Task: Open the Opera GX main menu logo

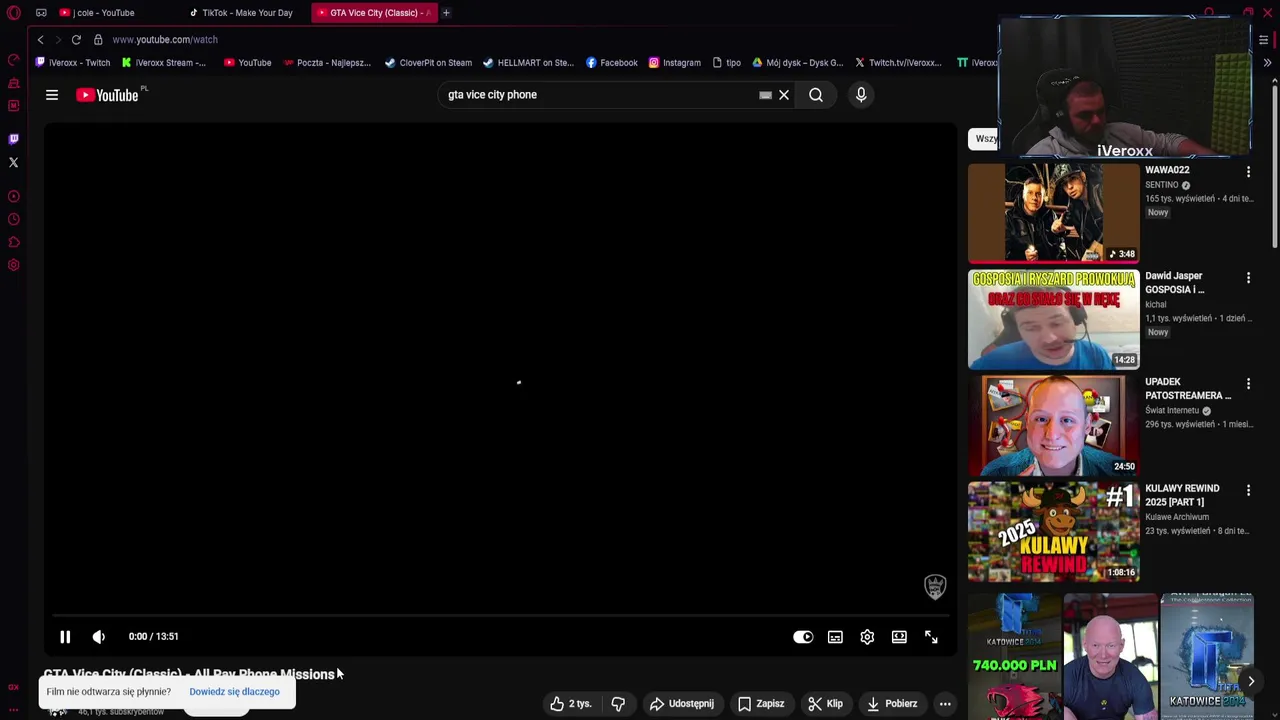Action: (x=14, y=13)
